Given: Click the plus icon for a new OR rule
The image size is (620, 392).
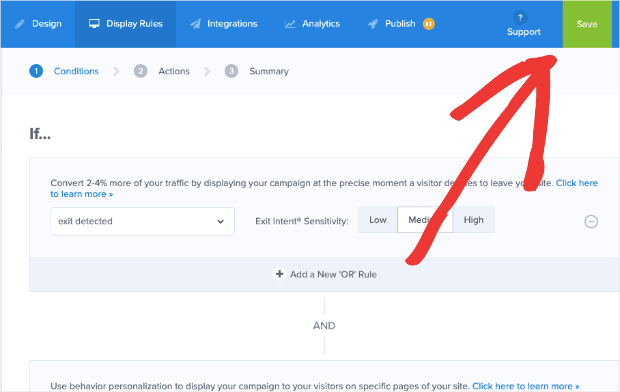Looking at the screenshot, I should point(279,274).
